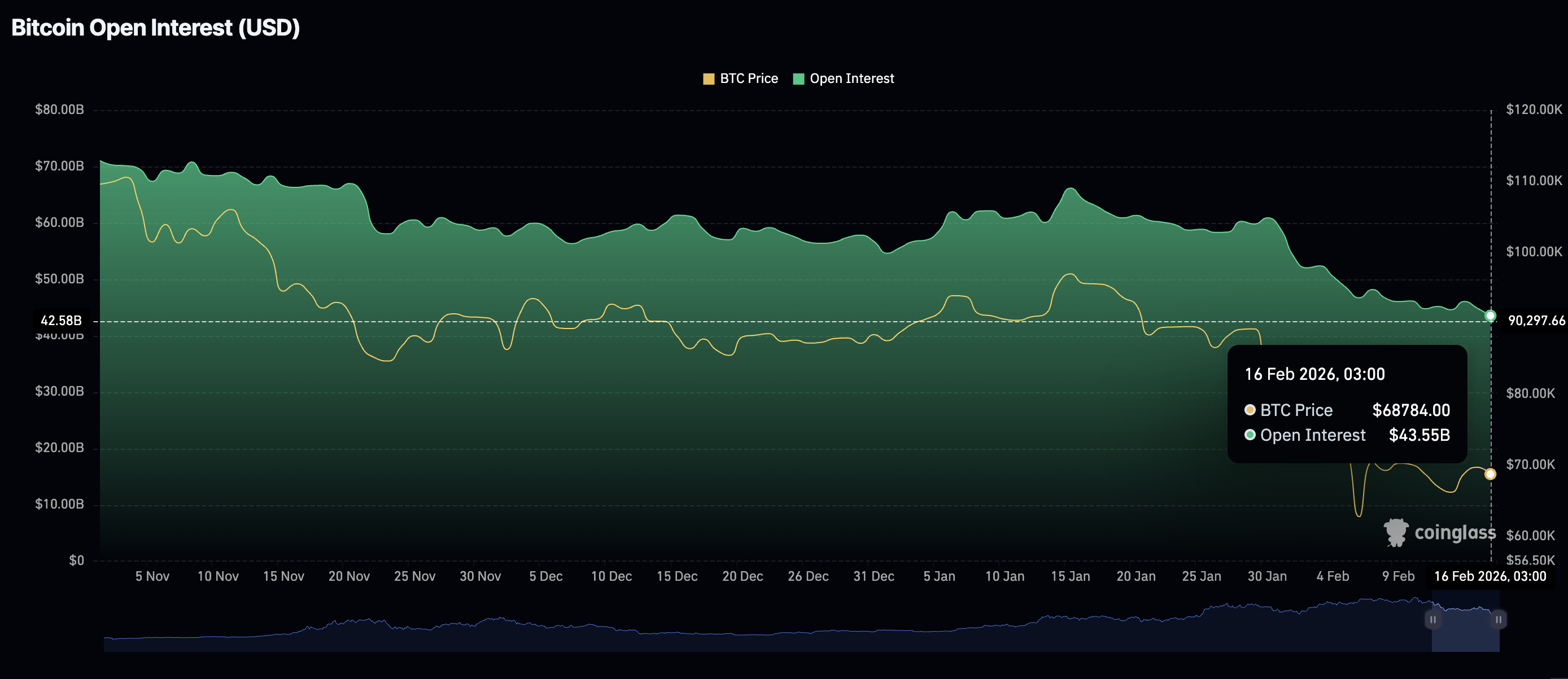Click the 90,297.66 right axis value tag
The image size is (1568, 679).
click(x=1536, y=321)
